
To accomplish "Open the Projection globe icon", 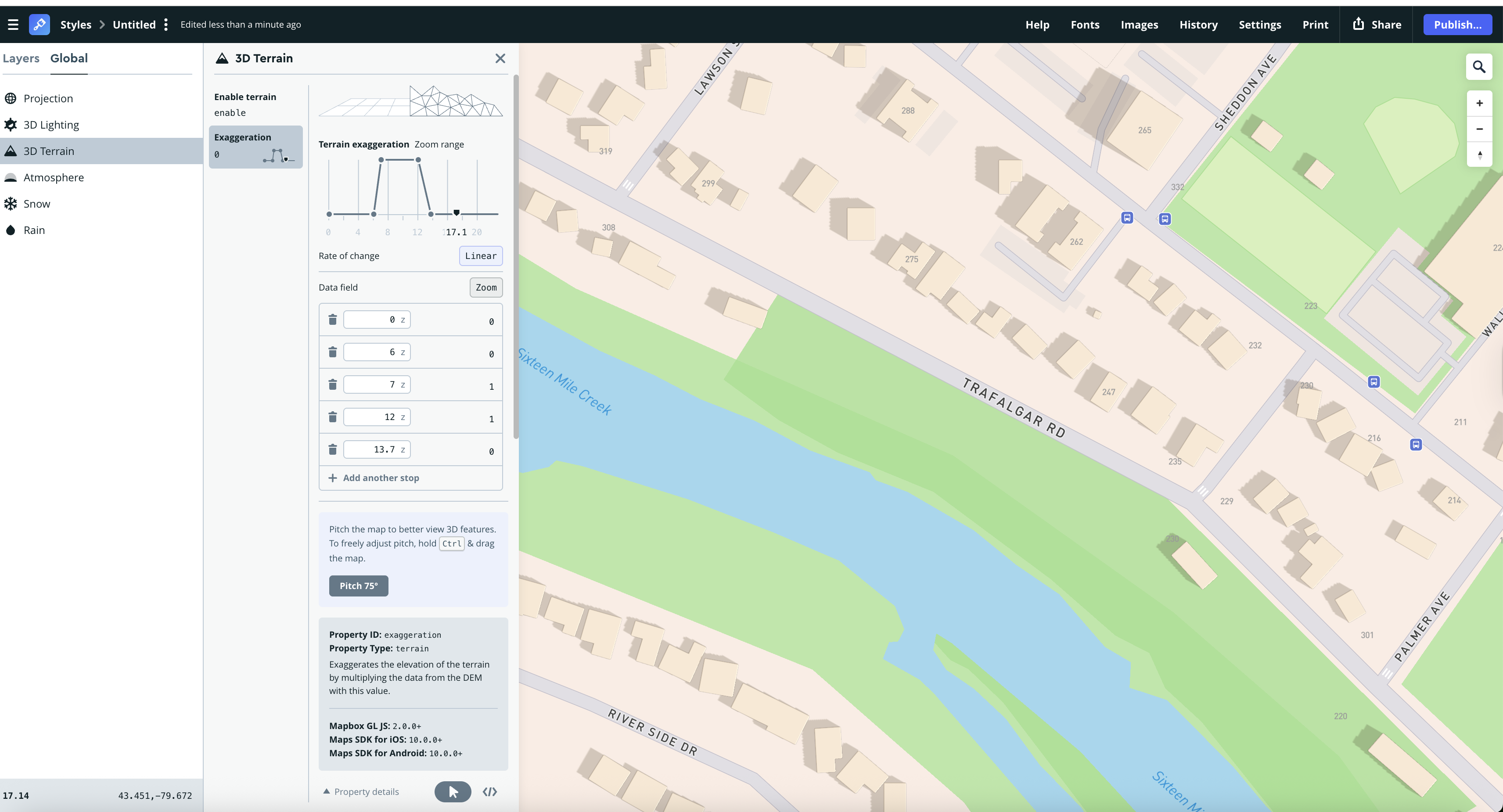I will pyautogui.click(x=11, y=98).
